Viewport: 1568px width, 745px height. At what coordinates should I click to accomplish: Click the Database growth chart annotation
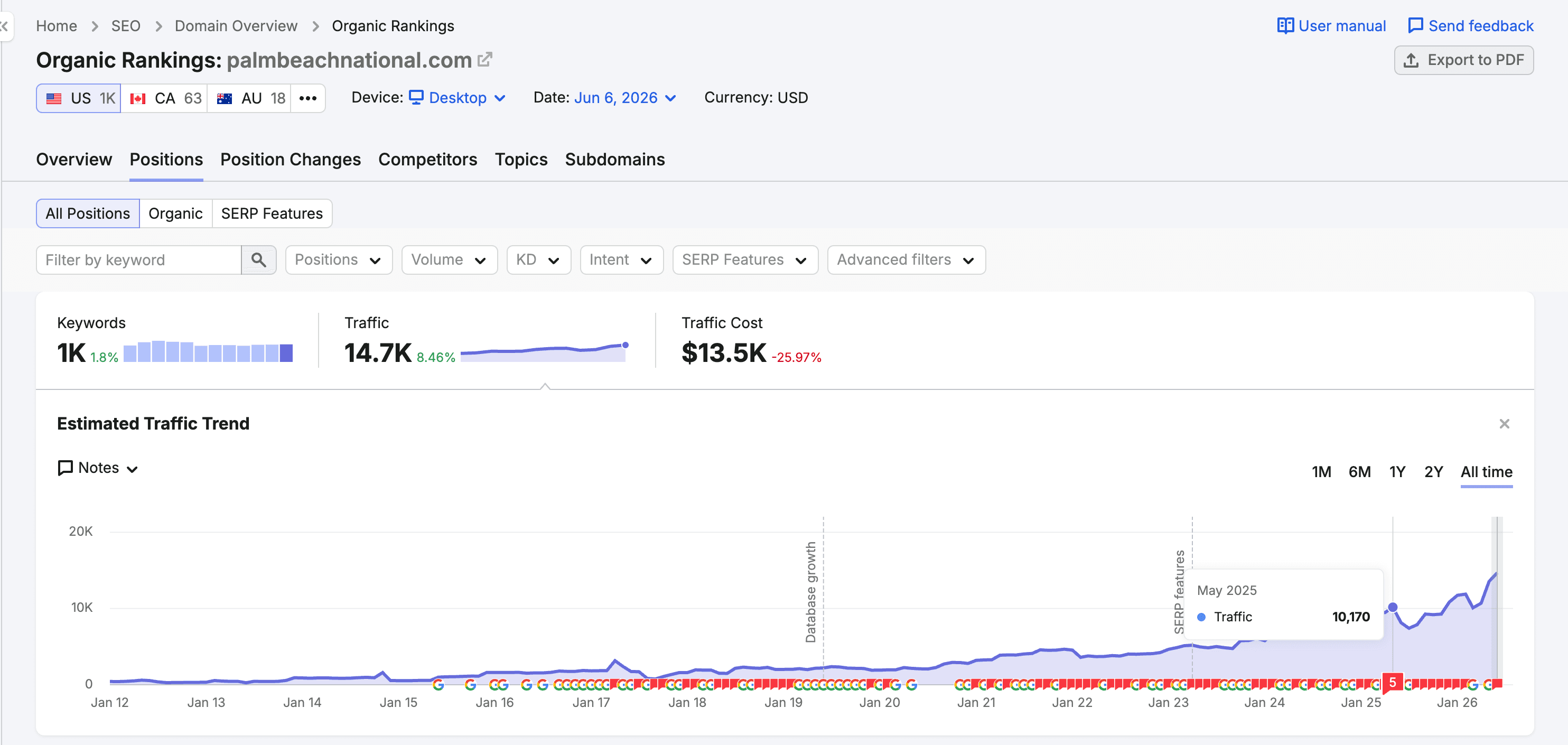point(811,592)
